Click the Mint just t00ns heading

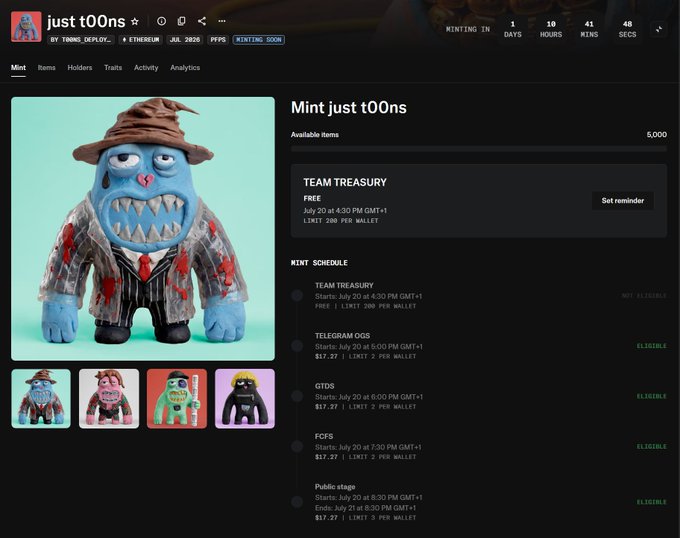pyautogui.click(x=349, y=108)
